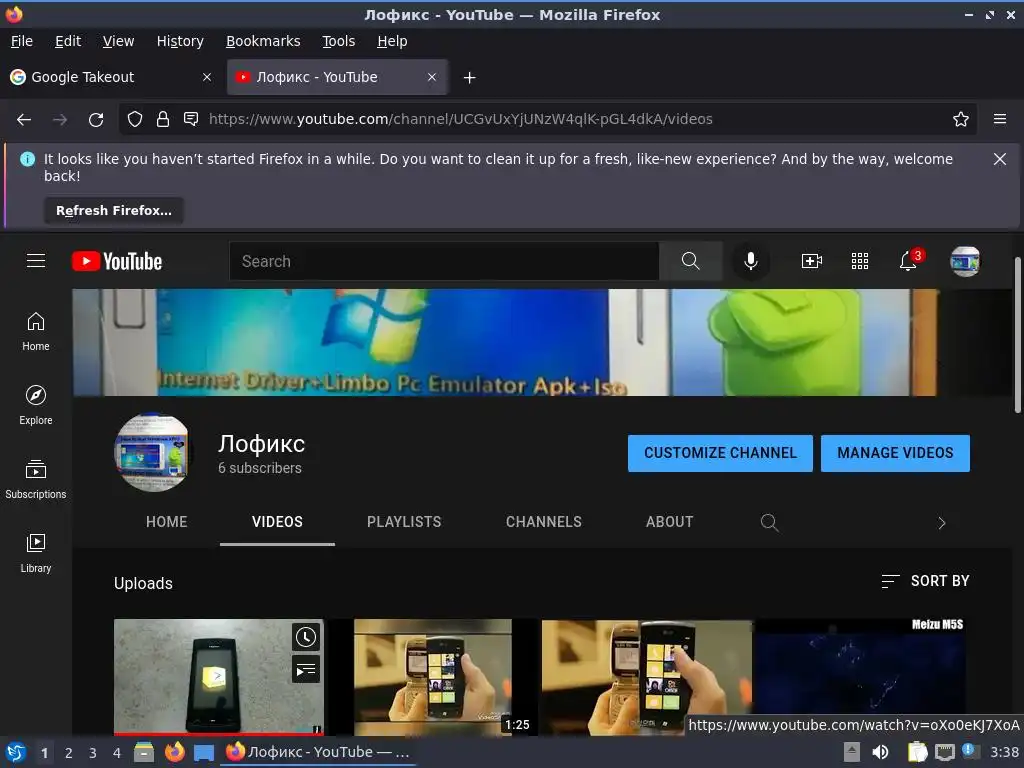
Task: Open a new tab with plus
Action: click(x=469, y=78)
